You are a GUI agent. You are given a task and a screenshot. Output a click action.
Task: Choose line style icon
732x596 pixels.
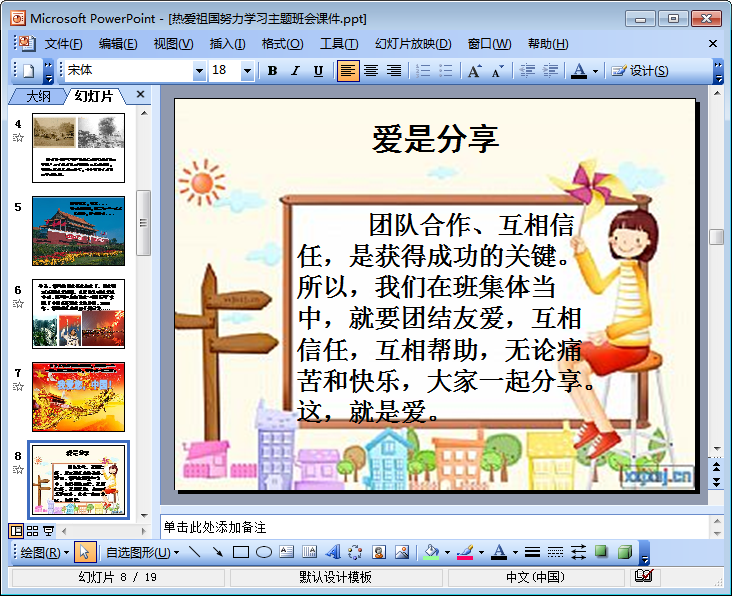point(532,553)
